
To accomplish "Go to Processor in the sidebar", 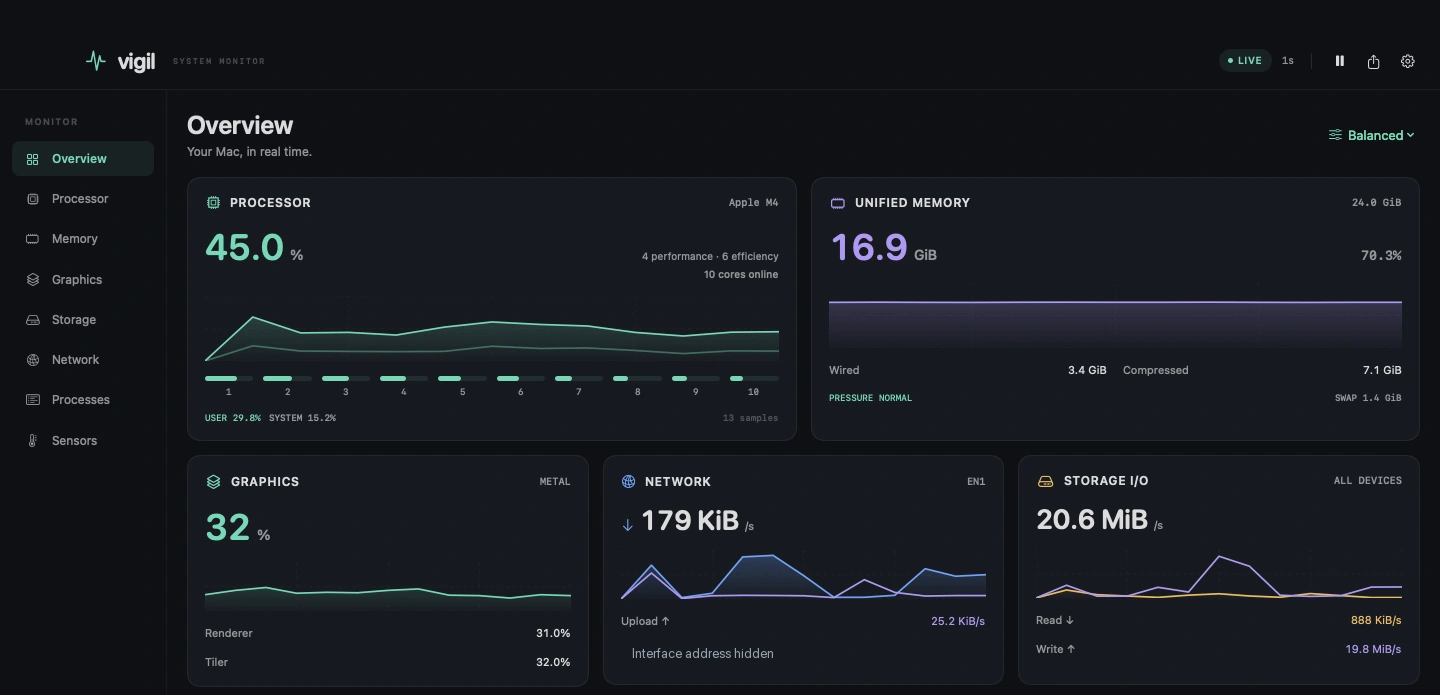I will tap(83, 199).
